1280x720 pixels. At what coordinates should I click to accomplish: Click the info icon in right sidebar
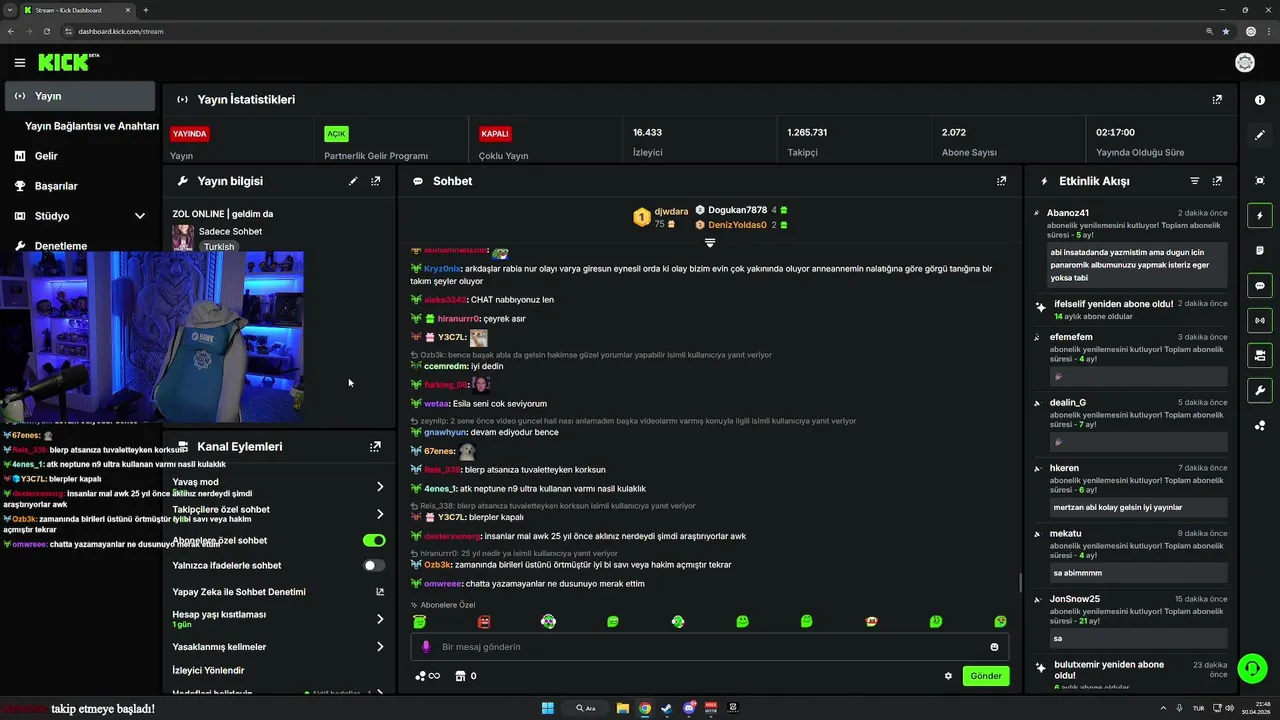(x=1260, y=100)
